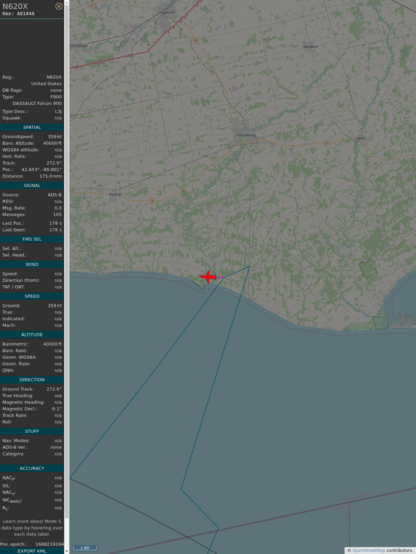Collapse the SPATIAL section header
Viewport: 416px width, 554px height.
(32, 127)
